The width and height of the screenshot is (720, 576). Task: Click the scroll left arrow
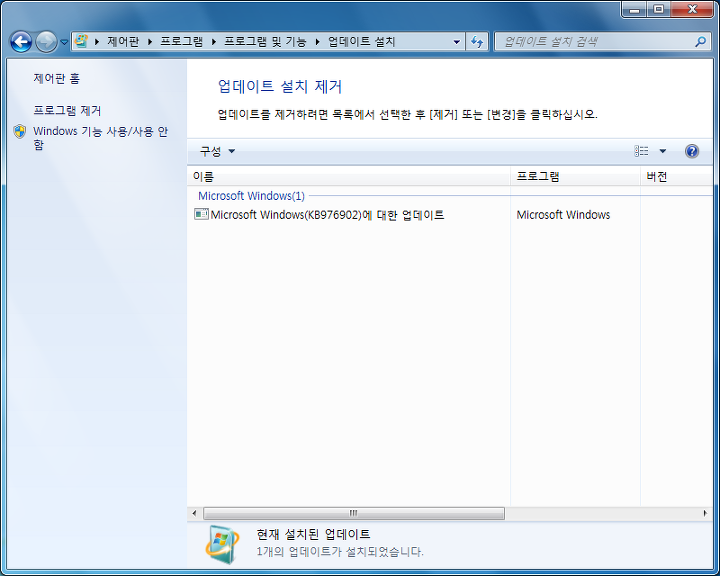tap(194, 513)
